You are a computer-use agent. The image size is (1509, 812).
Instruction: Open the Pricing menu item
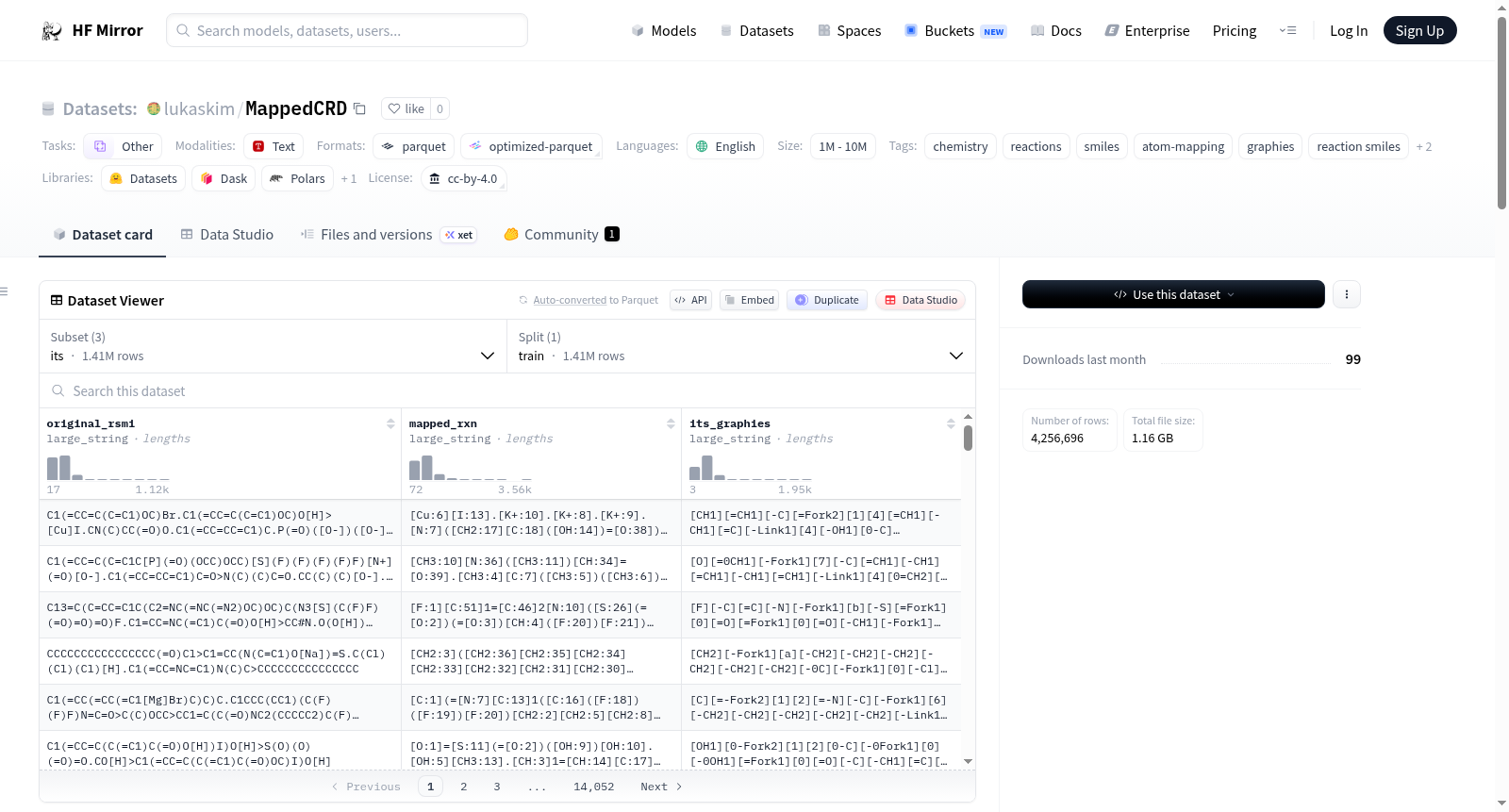[x=1235, y=31]
